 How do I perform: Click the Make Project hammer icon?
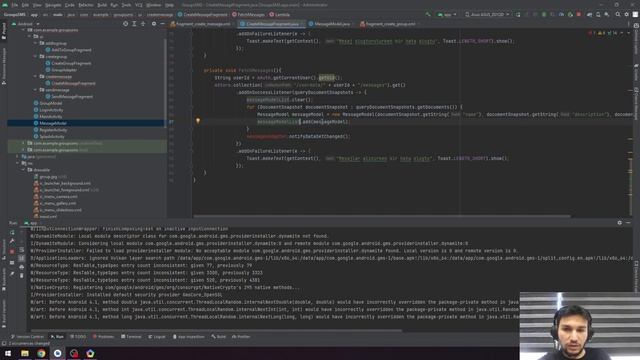(x=428, y=15)
